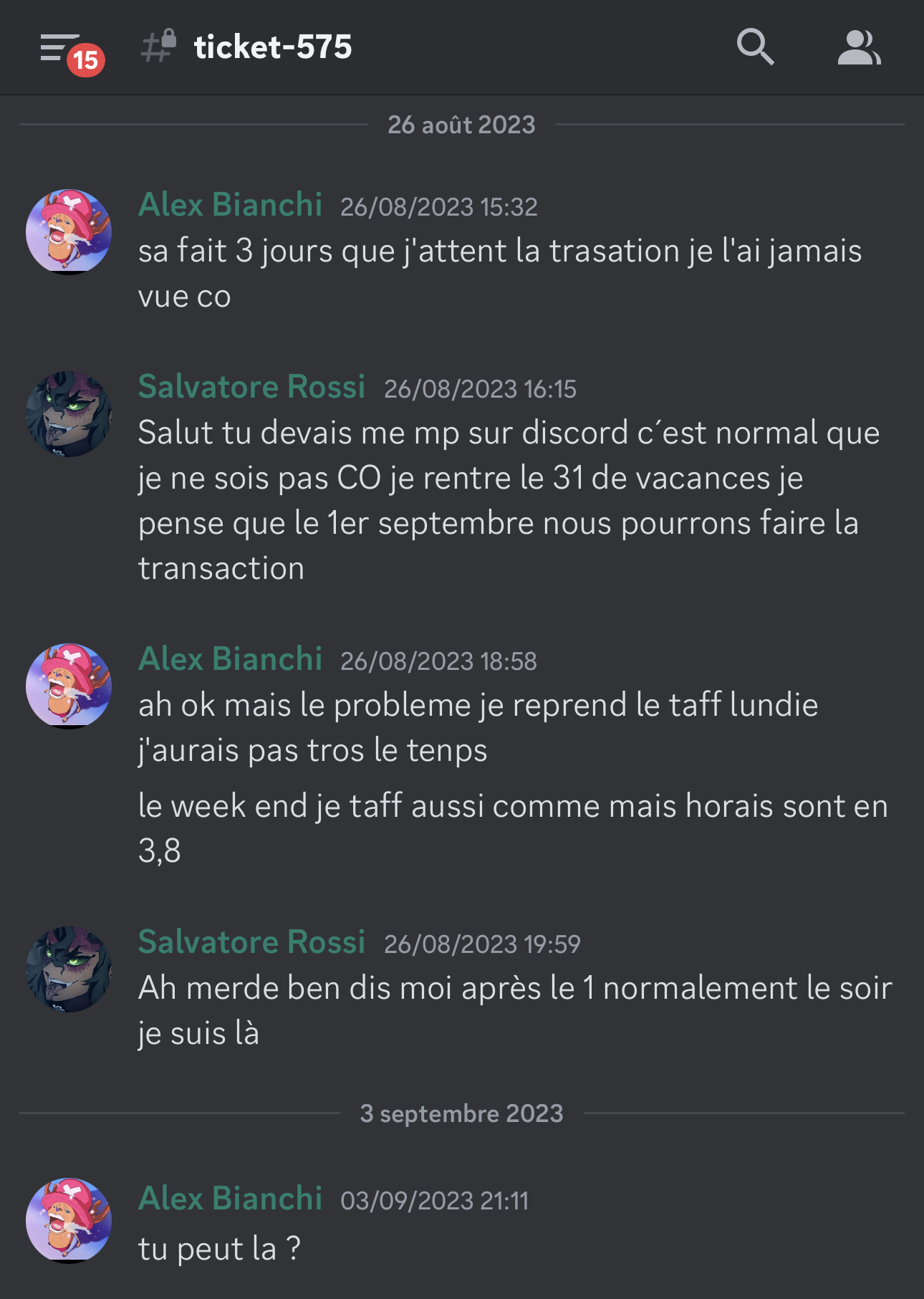This screenshot has height=1299, width=924.
Task: Select username Salvatore Rossi at 16:15
Action: (251, 387)
